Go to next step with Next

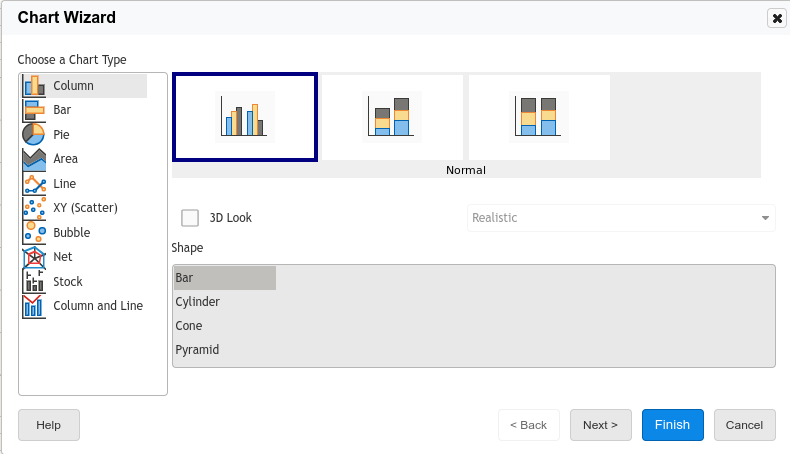coord(600,425)
